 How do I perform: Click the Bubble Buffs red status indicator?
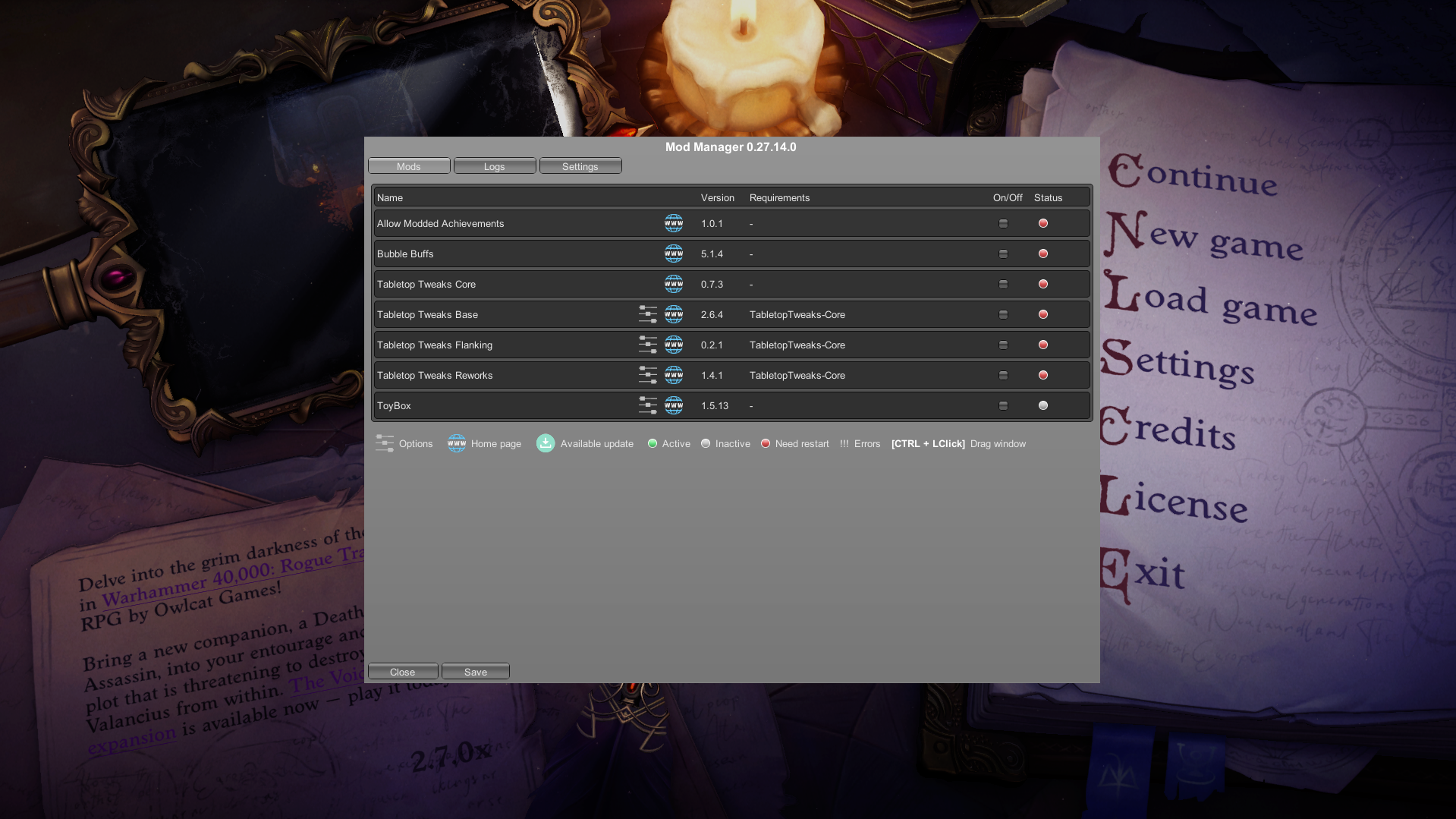[1043, 254]
